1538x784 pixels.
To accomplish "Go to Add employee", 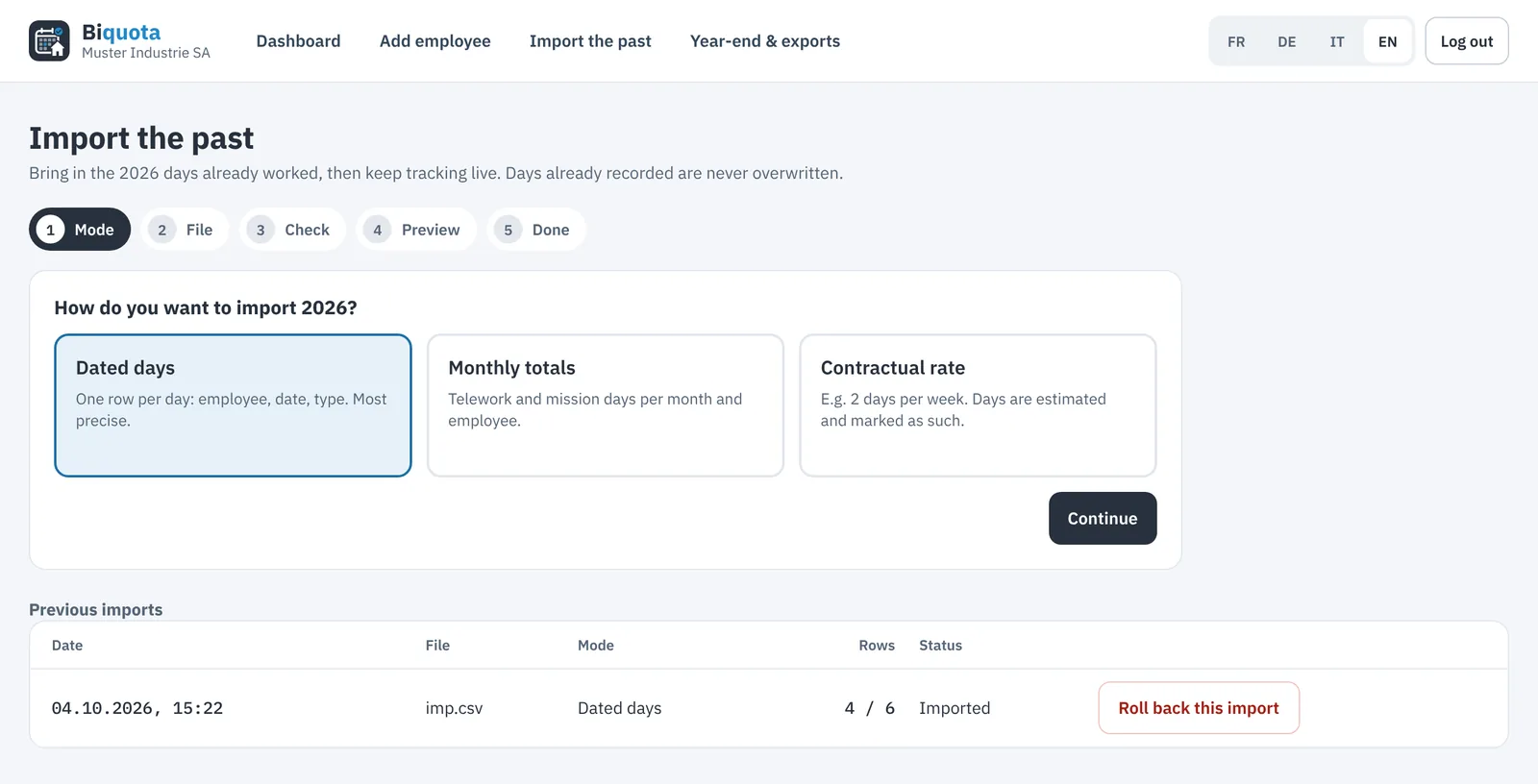I will pos(434,41).
